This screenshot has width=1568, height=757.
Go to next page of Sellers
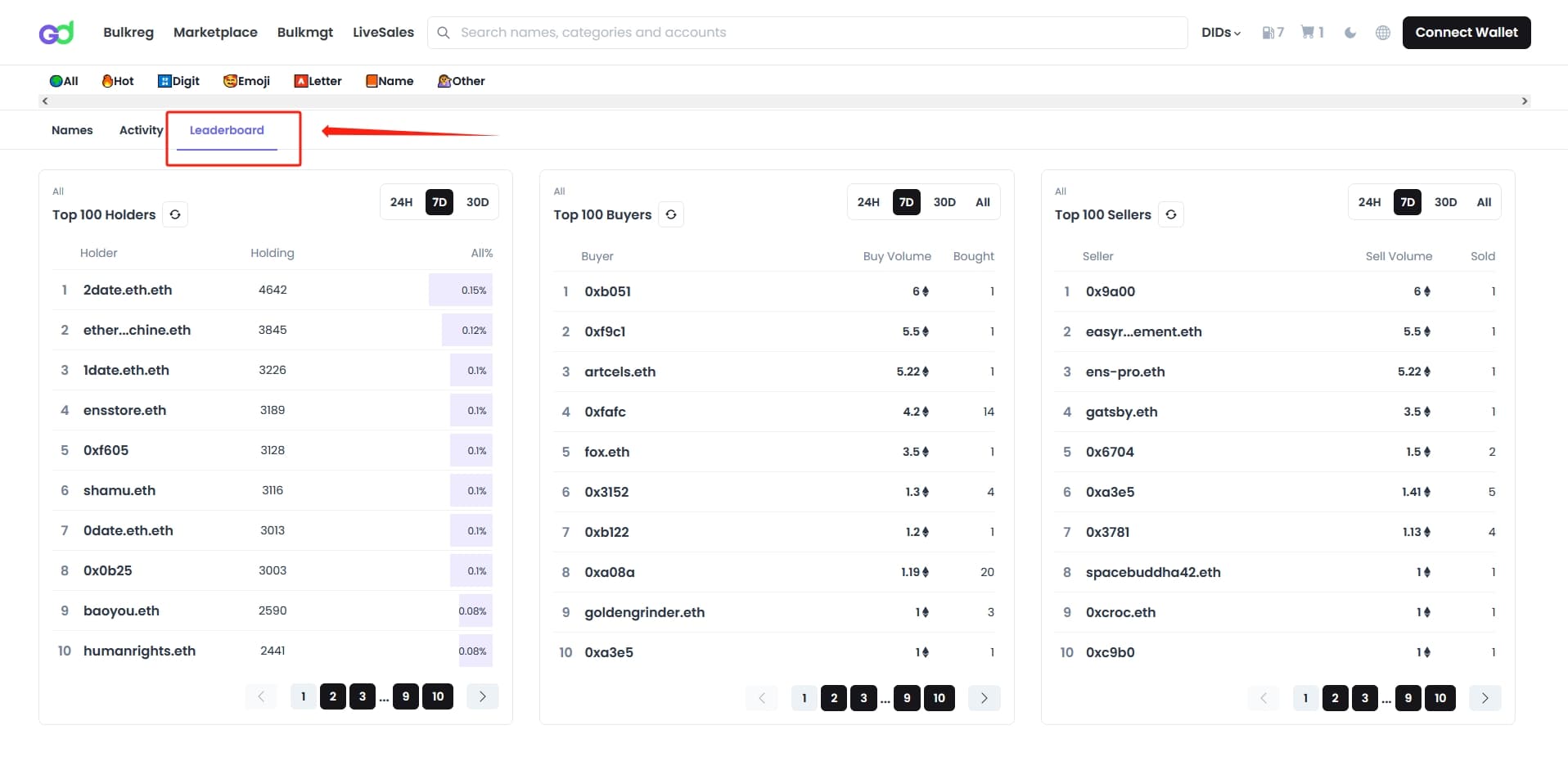tap(1485, 698)
